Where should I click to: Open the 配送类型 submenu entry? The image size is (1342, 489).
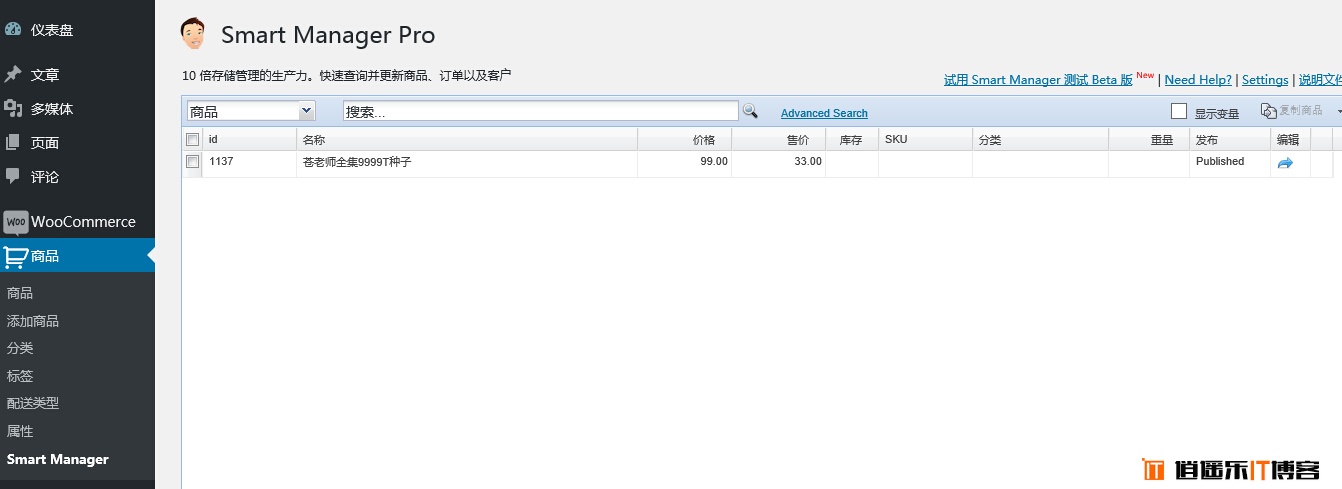click(x=33, y=403)
